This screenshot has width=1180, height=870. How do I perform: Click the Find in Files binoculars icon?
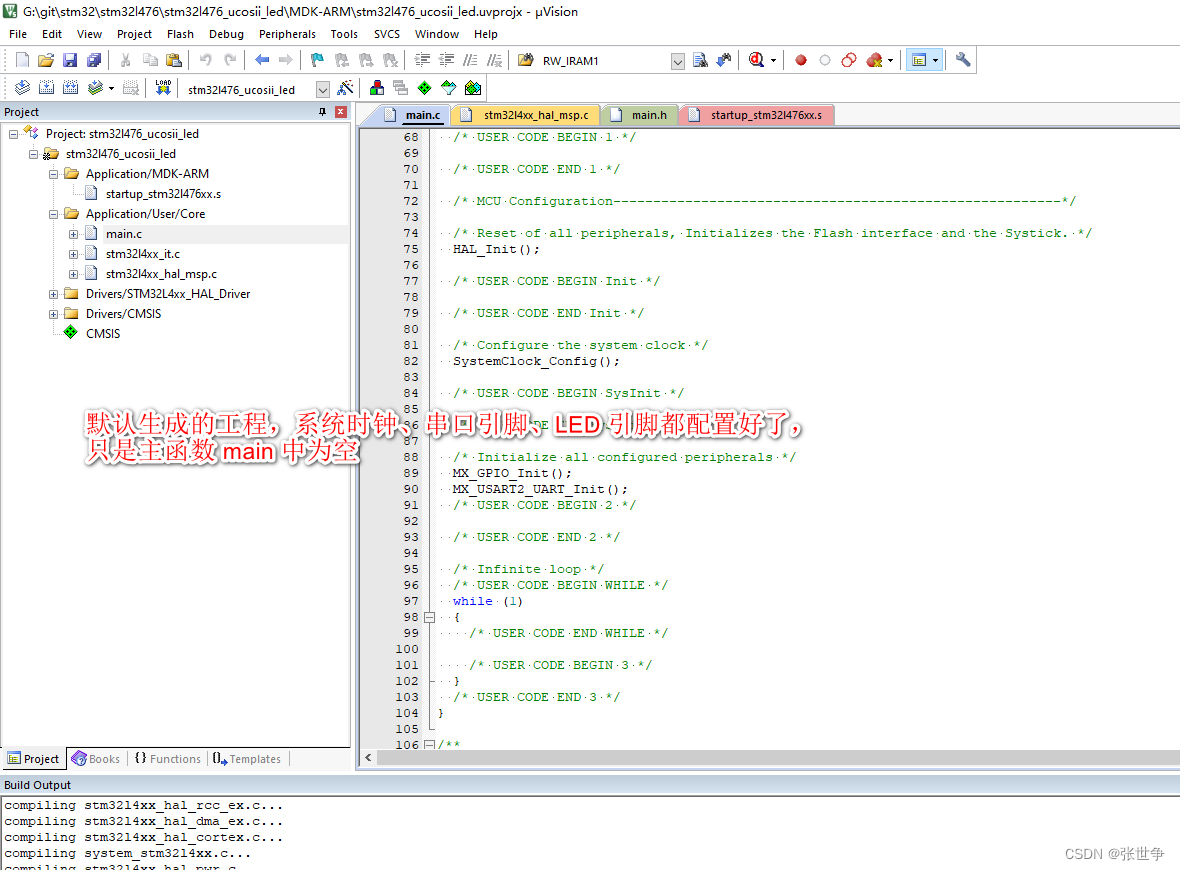coord(698,59)
